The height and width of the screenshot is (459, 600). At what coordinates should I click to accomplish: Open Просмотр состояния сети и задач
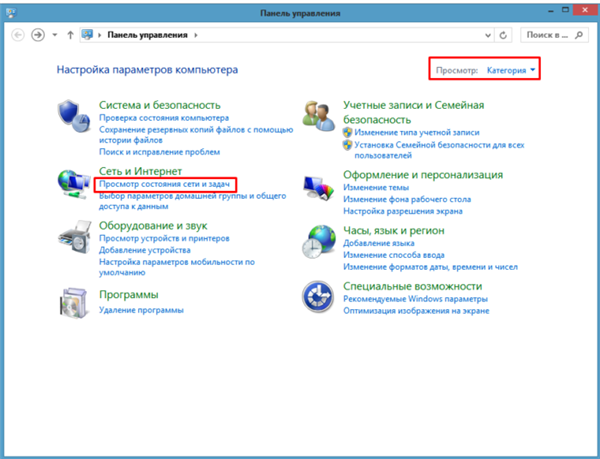164,184
